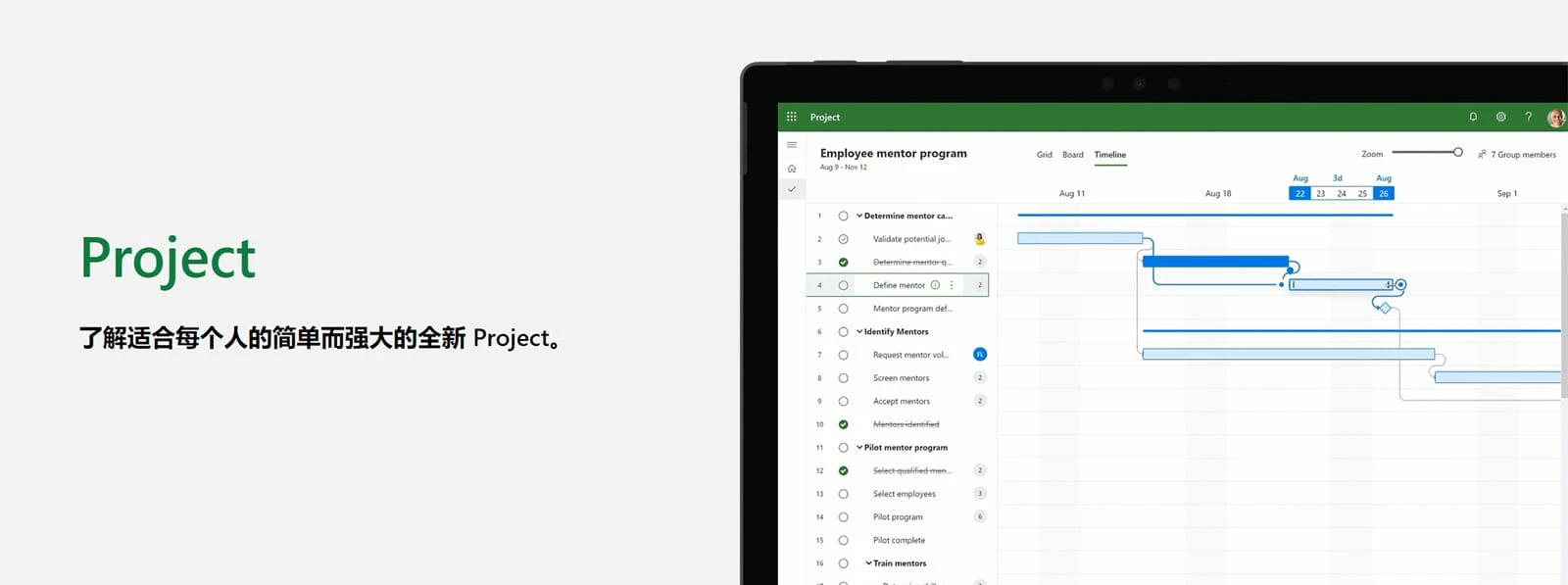Select the "Accept mentors" task name
Screen dimensions: 1568x585
click(x=902, y=402)
